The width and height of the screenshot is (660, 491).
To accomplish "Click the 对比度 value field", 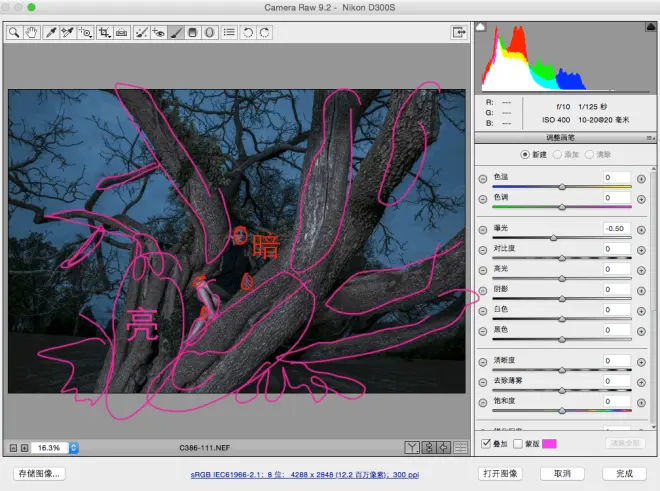I will pyautogui.click(x=617, y=248).
